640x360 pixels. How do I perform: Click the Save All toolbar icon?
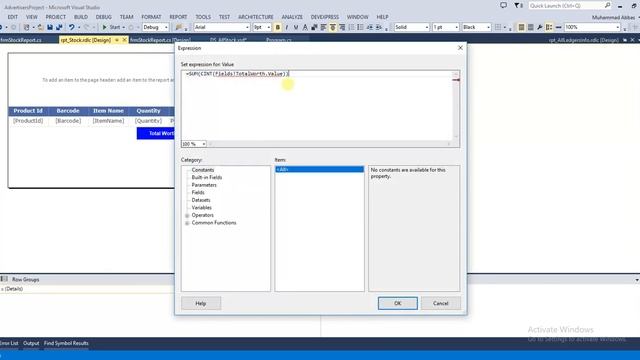(x=59, y=27)
